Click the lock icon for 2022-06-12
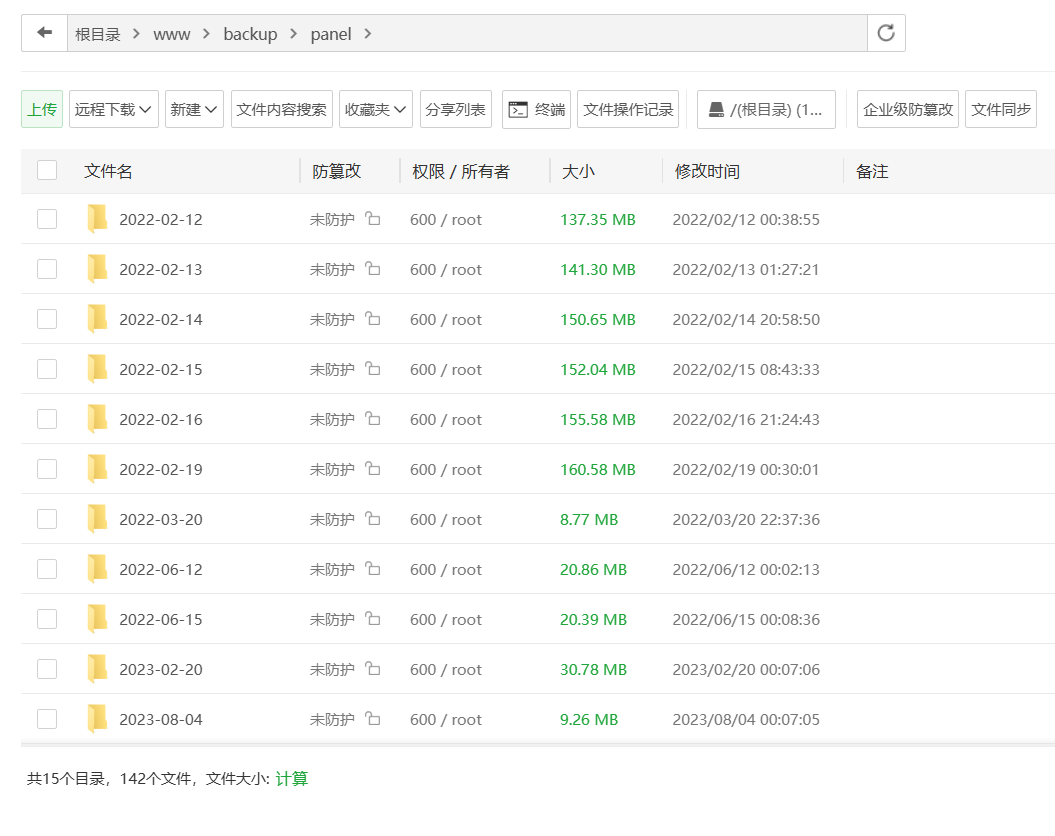 tap(373, 568)
